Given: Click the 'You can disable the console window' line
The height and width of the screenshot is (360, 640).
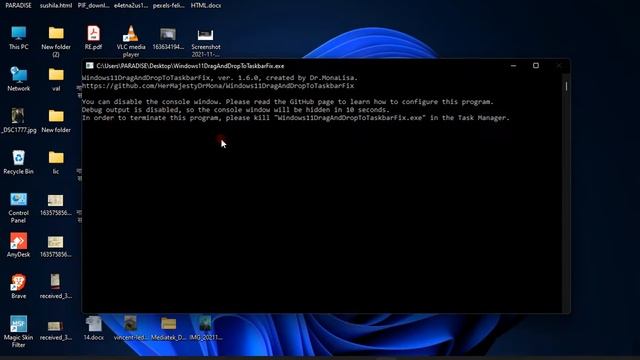Looking at the screenshot, I should (288, 102).
